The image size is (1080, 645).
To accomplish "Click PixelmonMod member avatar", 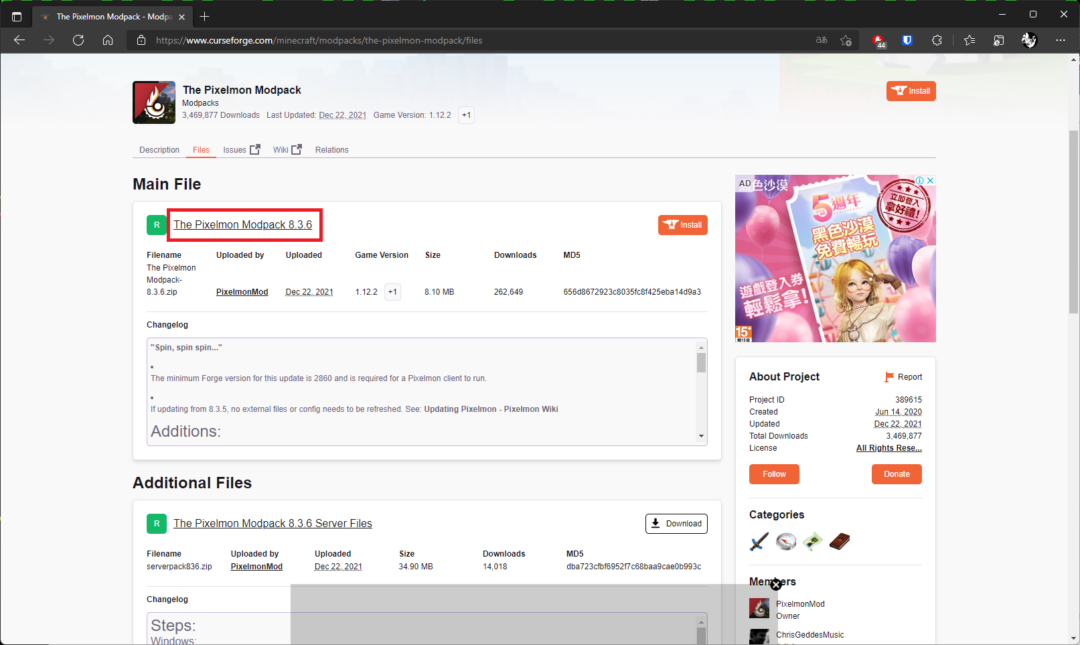I will pyautogui.click(x=759, y=608).
